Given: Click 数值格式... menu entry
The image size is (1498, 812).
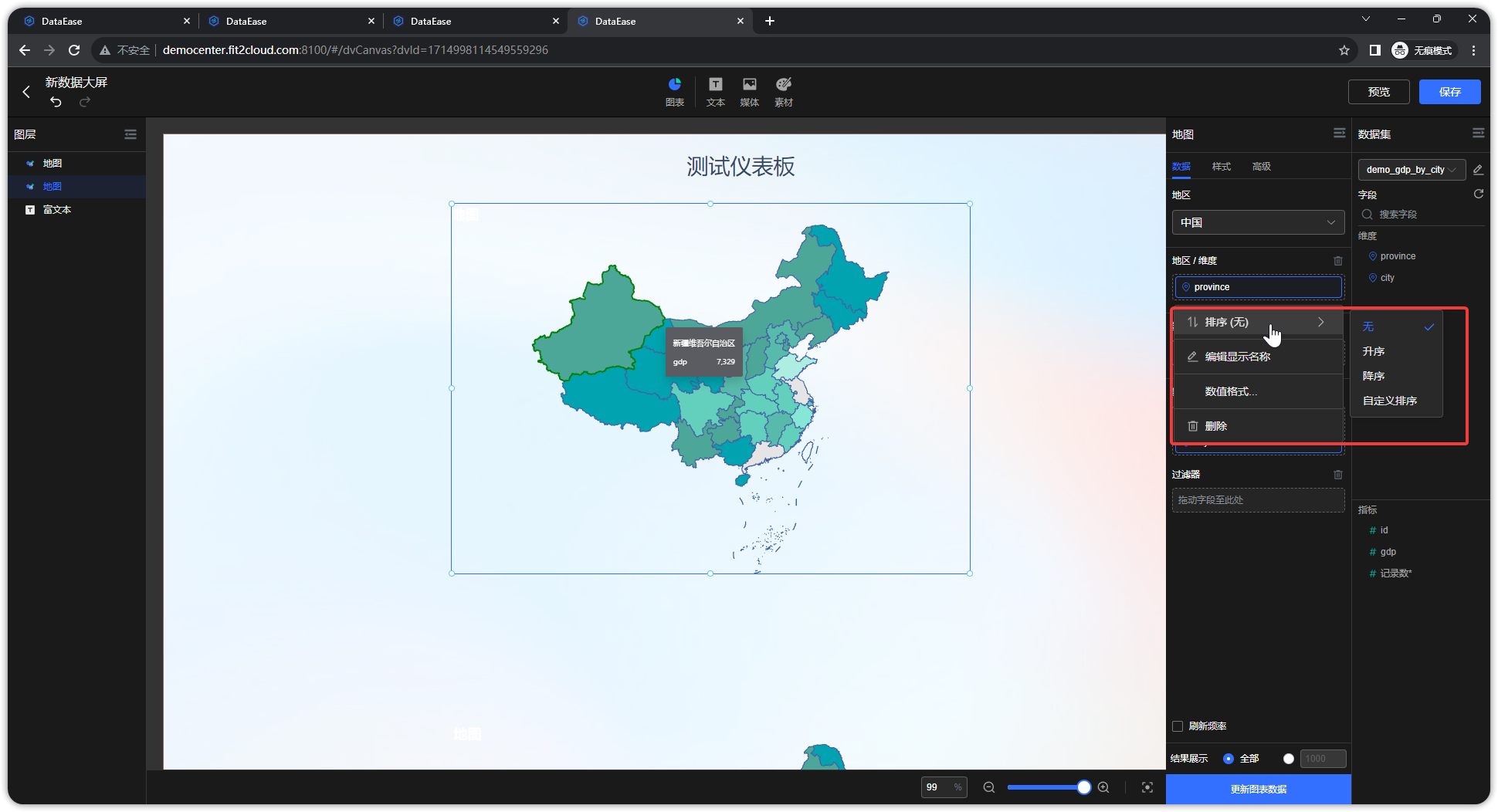Looking at the screenshot, I should (1258, 391).
